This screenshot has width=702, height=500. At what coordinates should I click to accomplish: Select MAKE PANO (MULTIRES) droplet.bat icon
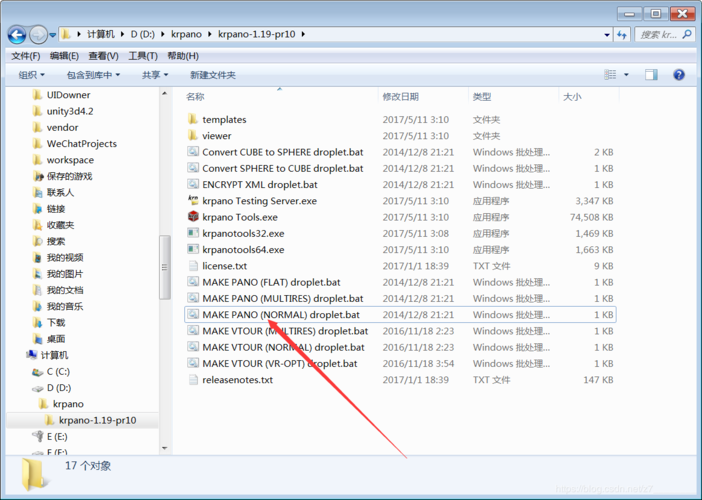click(x=193, y=298)
